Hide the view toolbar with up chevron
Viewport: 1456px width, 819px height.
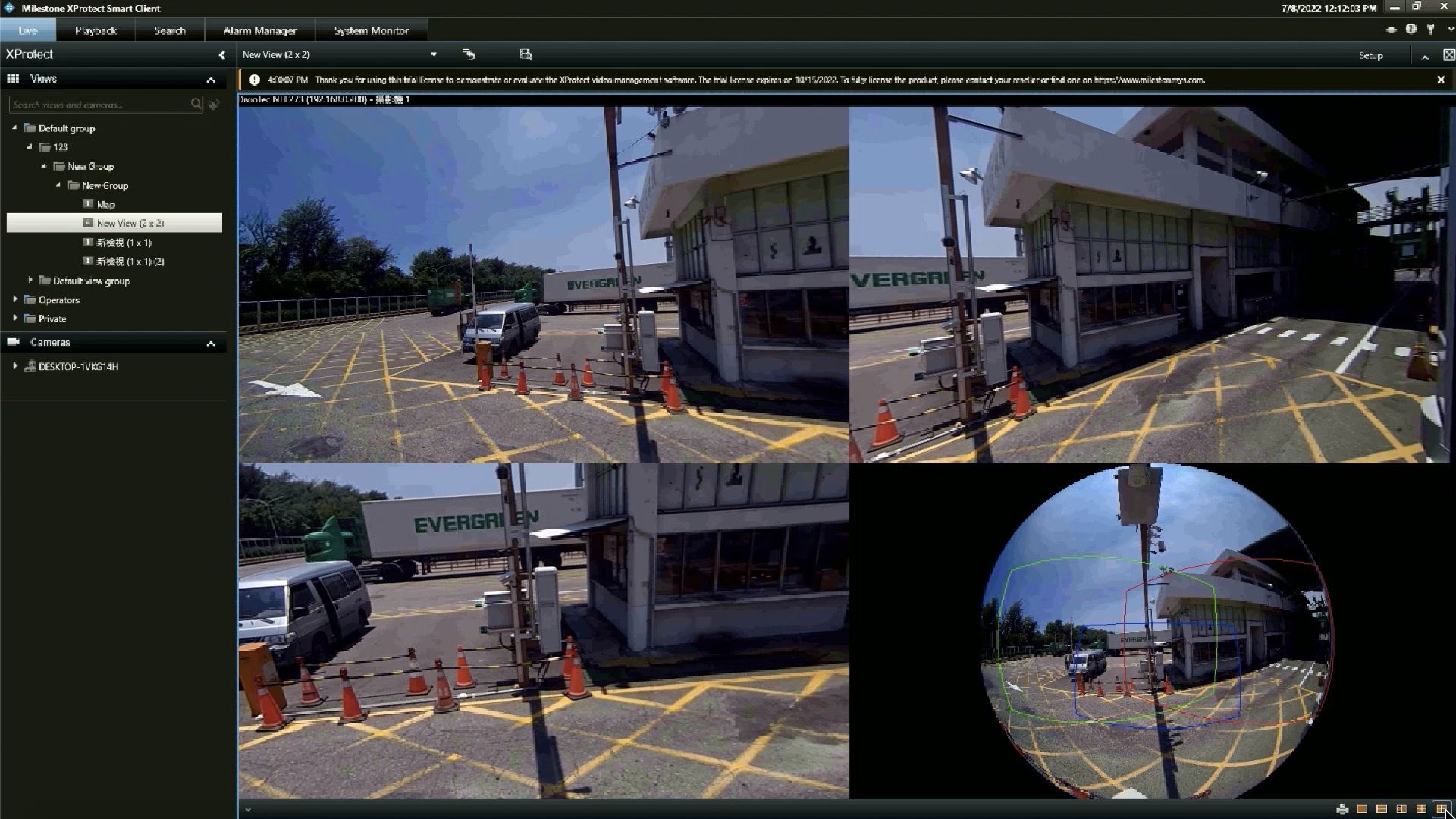[1425, 56]
